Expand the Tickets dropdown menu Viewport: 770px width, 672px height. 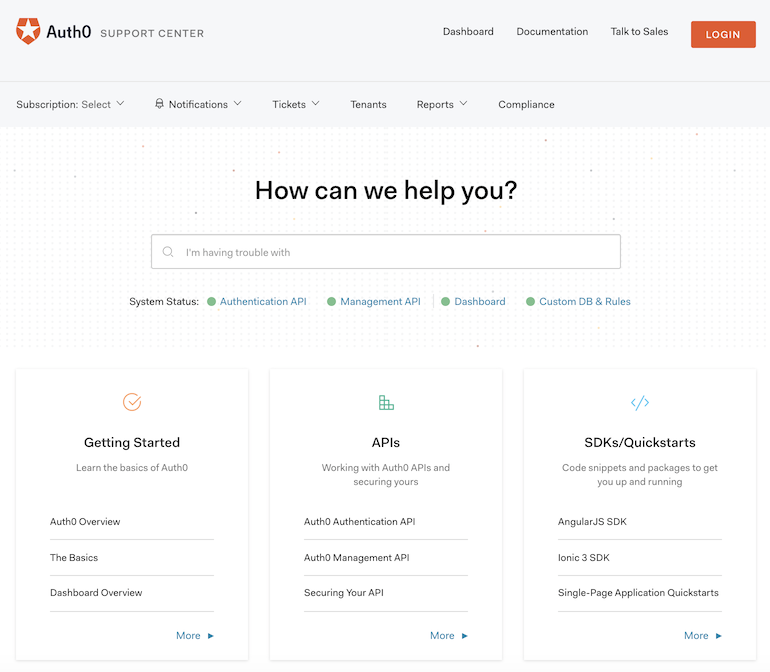[296, 104]
